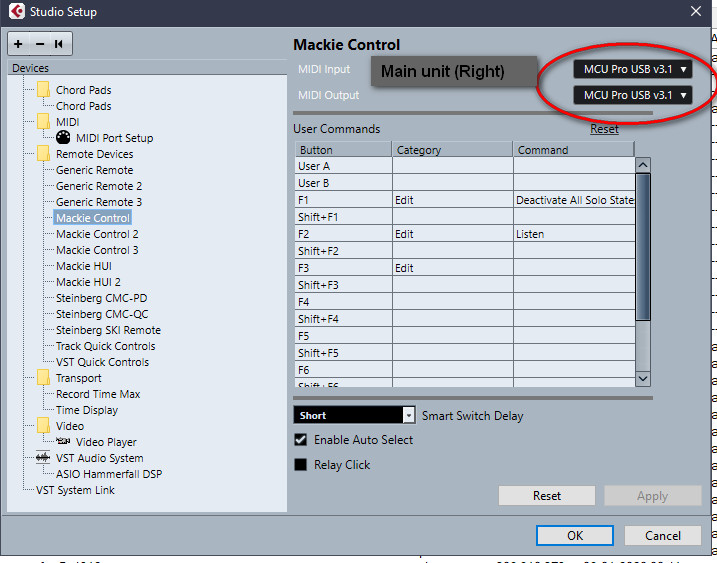Click the Devices list header
Image resolution: width=717 pixels, height=563 pixels.
click(x=147, y=68)
